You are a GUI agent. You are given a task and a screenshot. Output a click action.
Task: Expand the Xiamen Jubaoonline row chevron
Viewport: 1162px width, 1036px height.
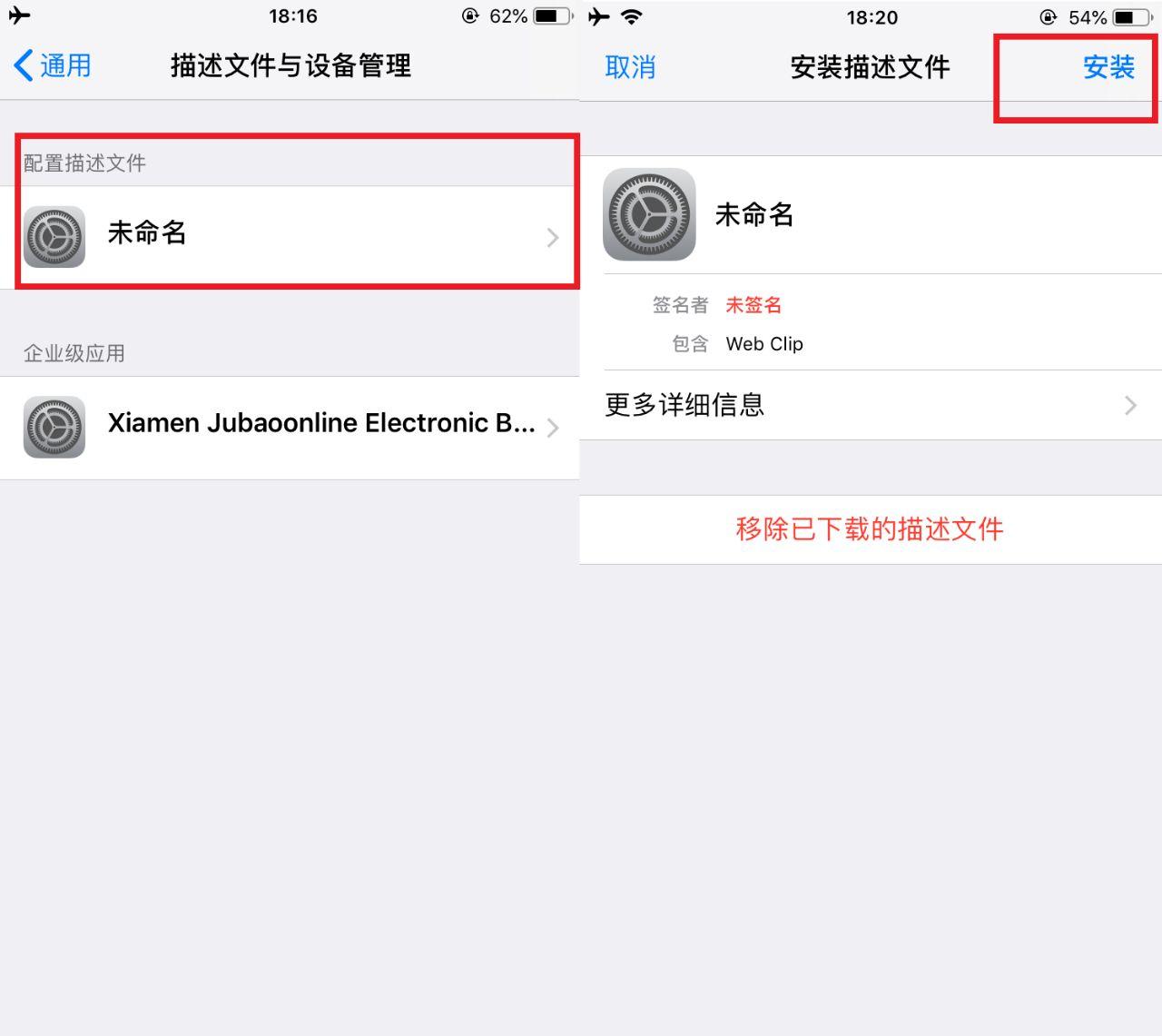(553, 428)
